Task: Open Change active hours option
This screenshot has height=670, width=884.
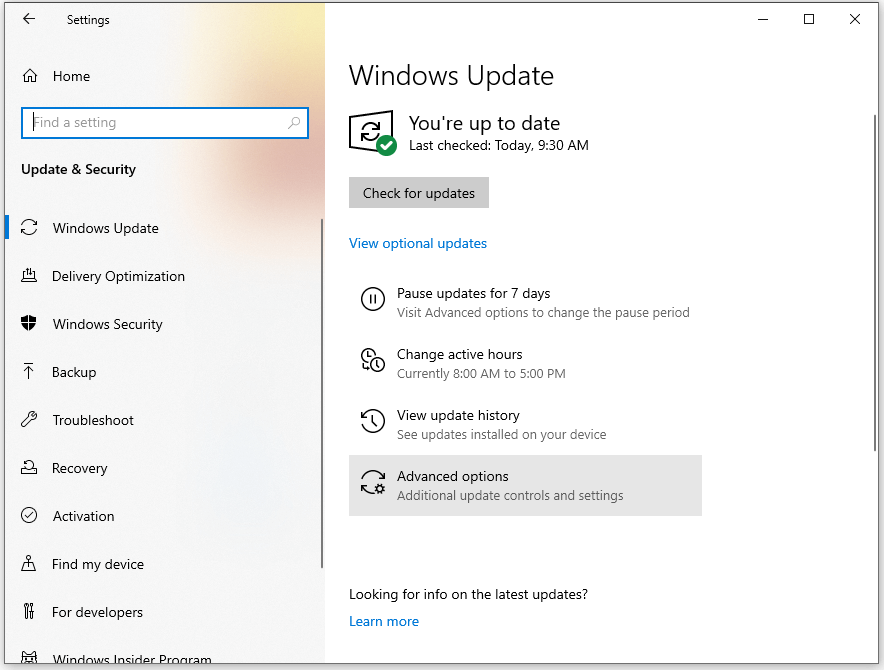Action: pyautogui.click(x=525, y=364)
